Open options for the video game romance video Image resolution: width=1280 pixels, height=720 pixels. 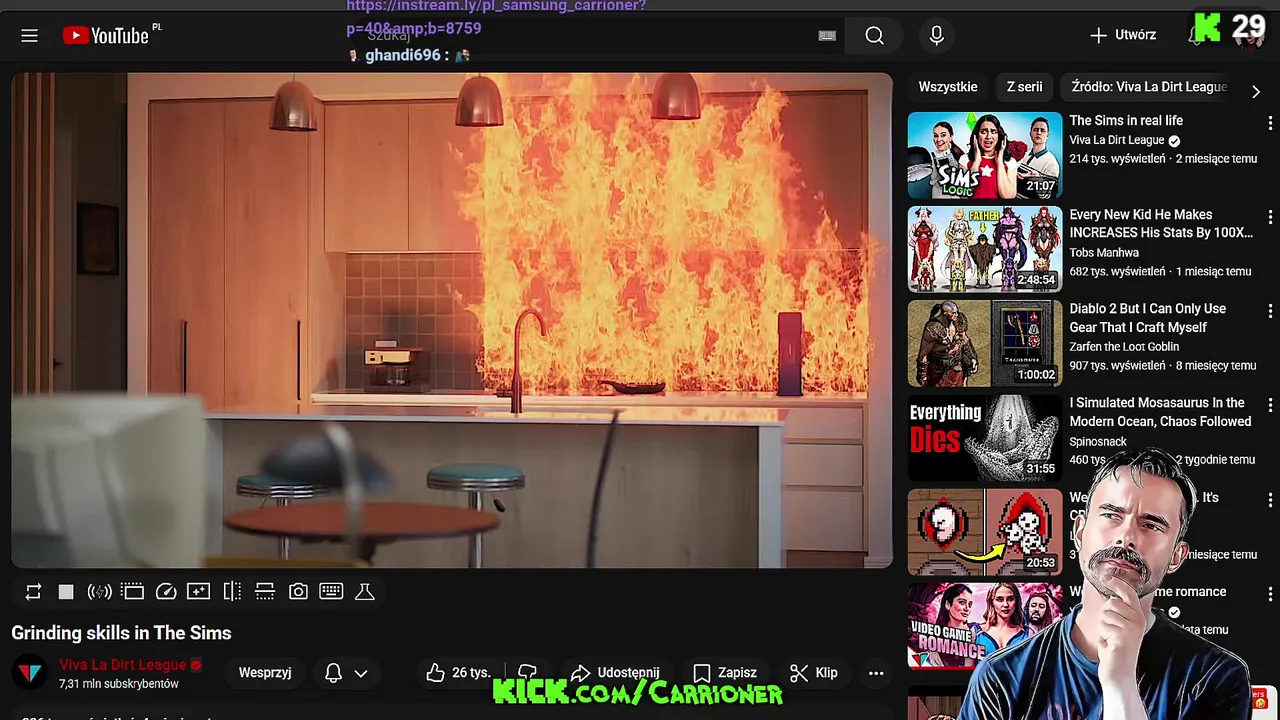pyautogui.click(x=1270, y=594)
